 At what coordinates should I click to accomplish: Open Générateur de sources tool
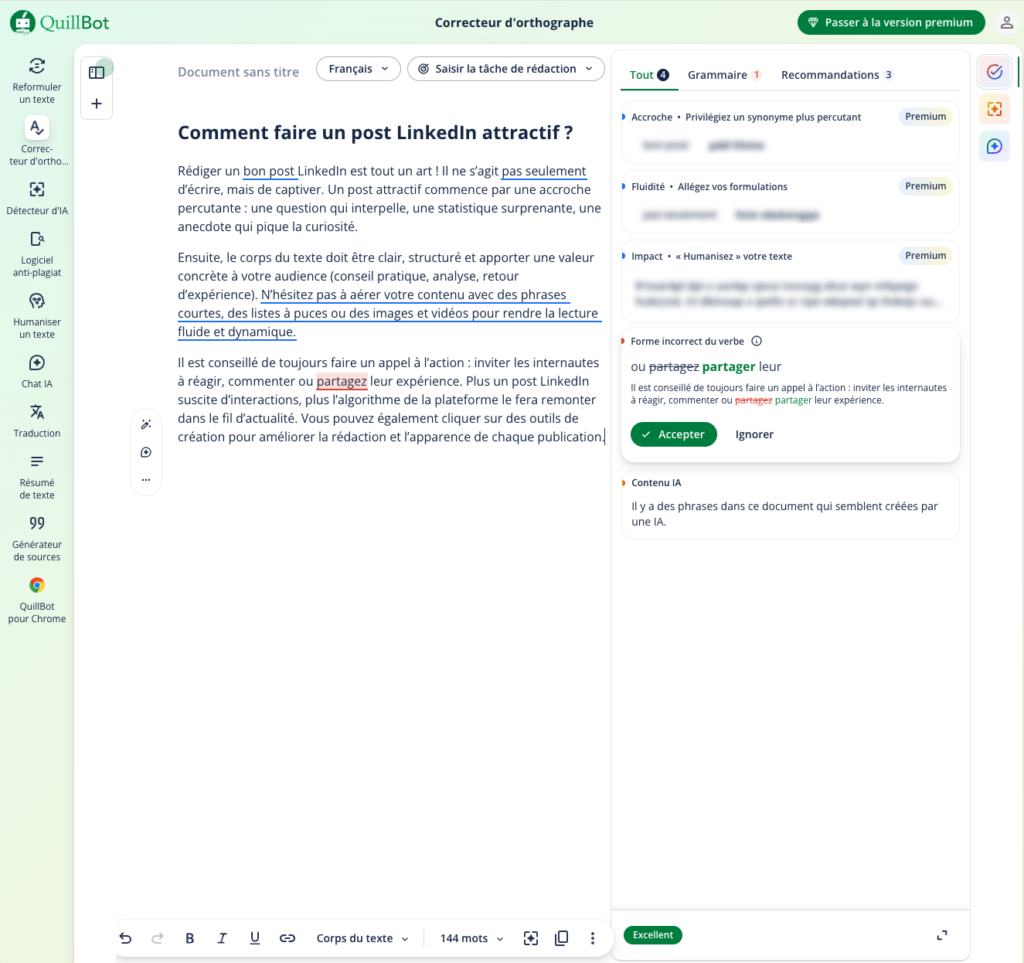click(x=37, y=523)
